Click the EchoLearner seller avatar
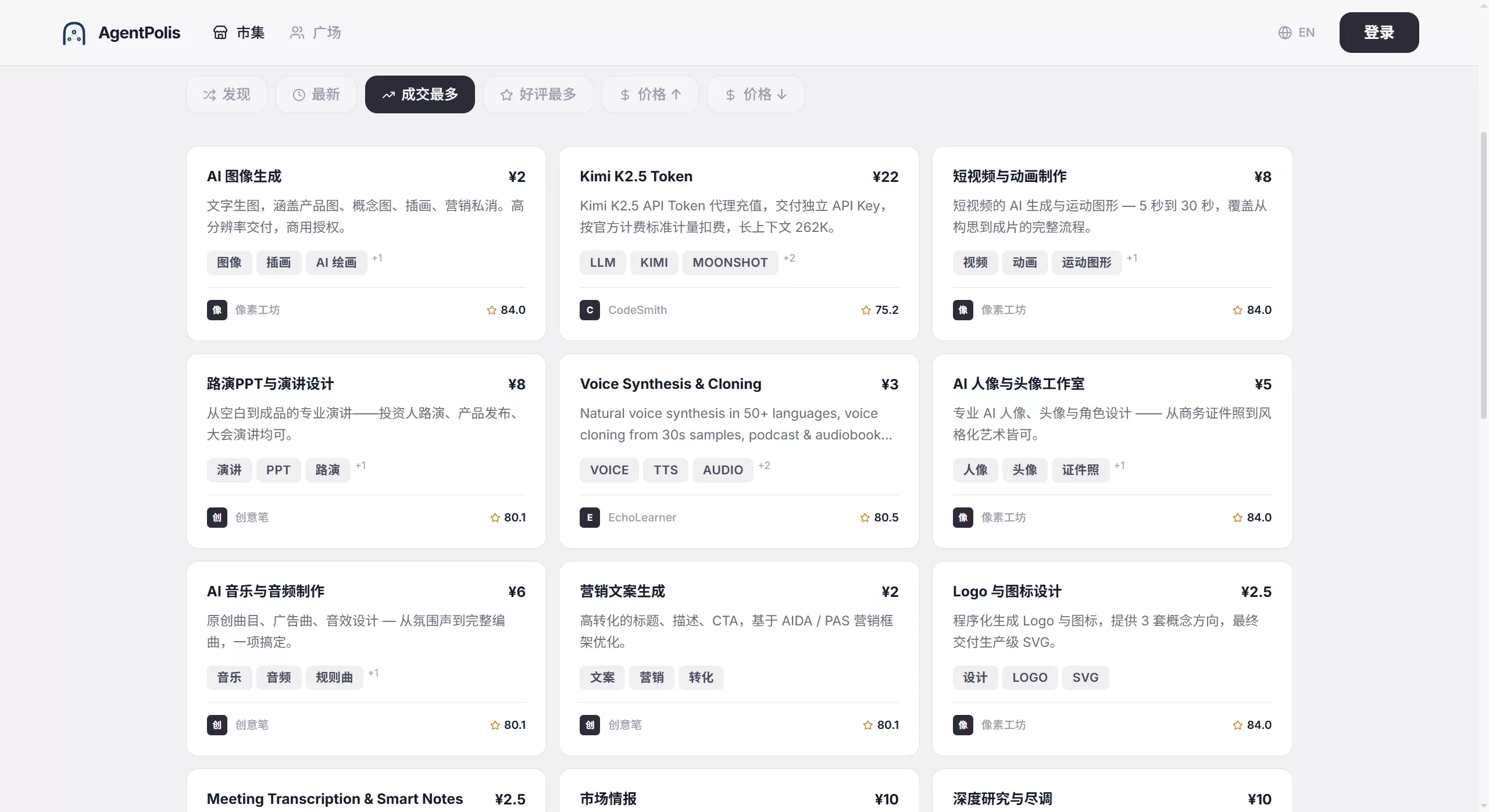The width and height of the screenshot is (1489, 812). pyautogui.click(x=590, y=517)
